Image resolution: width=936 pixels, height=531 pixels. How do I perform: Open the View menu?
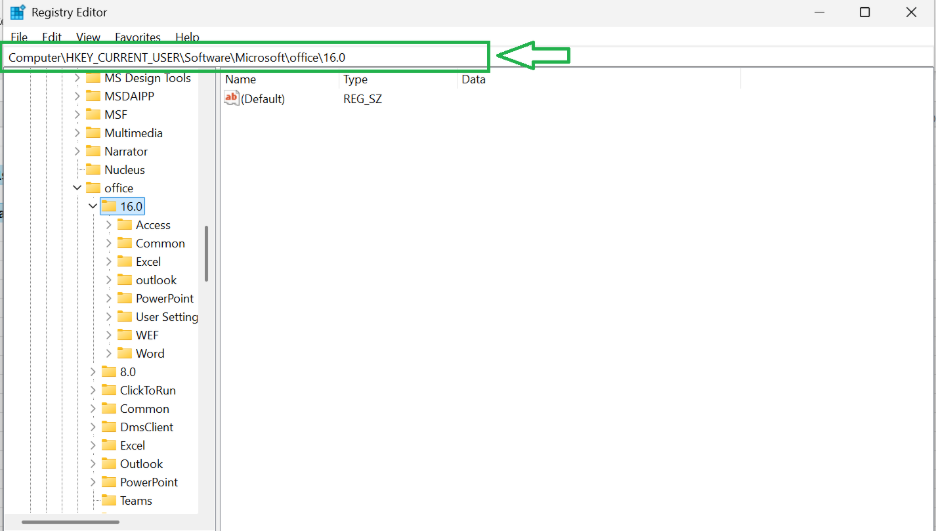[x=88, y=37]
